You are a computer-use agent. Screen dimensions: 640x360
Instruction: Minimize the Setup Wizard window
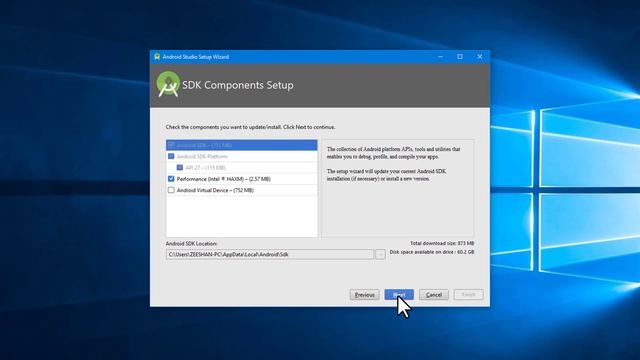tap(440, 57)
